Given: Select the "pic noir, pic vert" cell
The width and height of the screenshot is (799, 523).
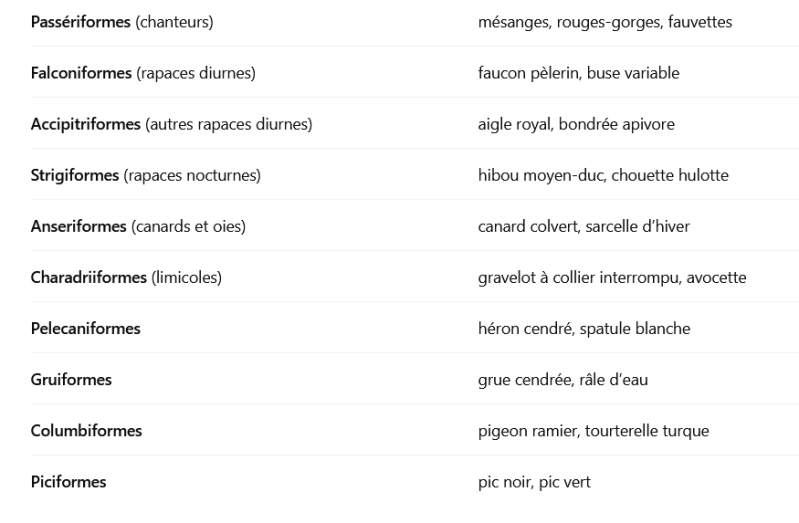Looking at the screenshot, I should coord(534,483).
